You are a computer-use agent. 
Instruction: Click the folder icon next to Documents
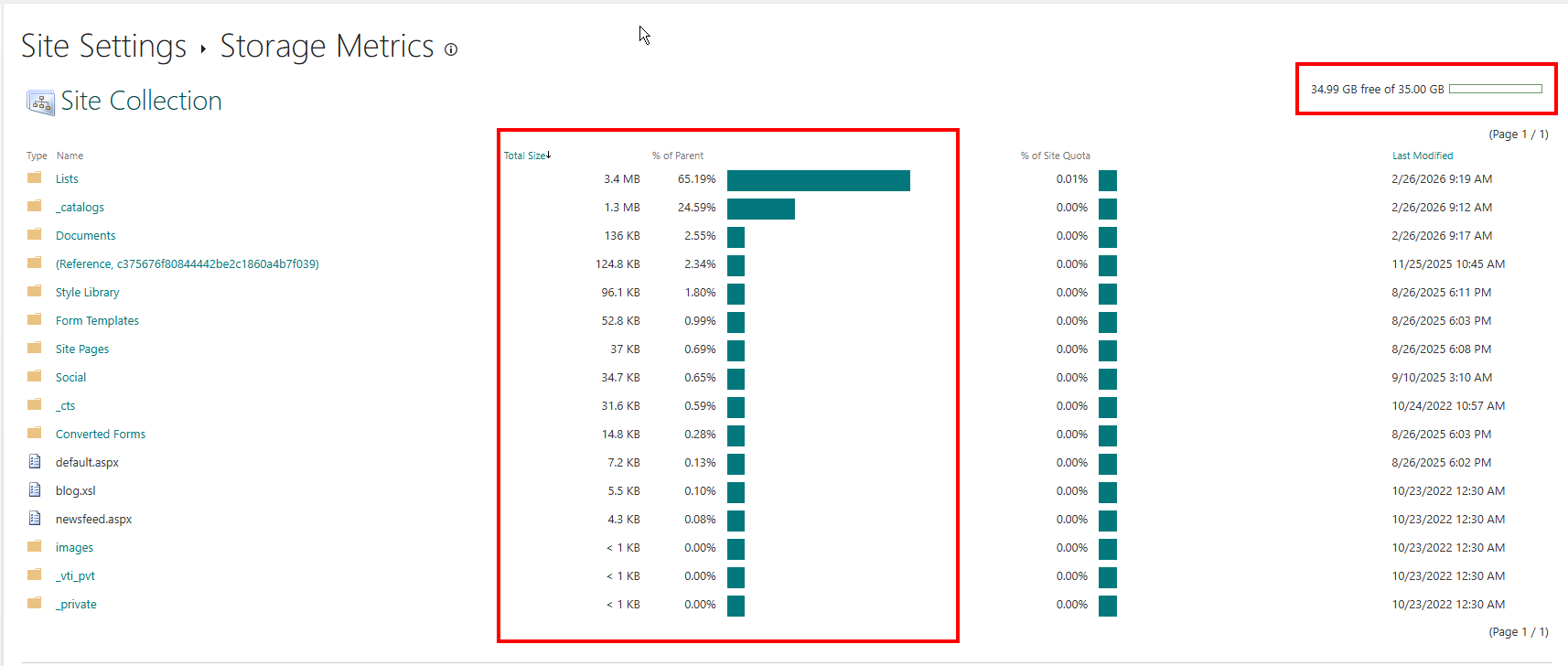tap(35, 234)
